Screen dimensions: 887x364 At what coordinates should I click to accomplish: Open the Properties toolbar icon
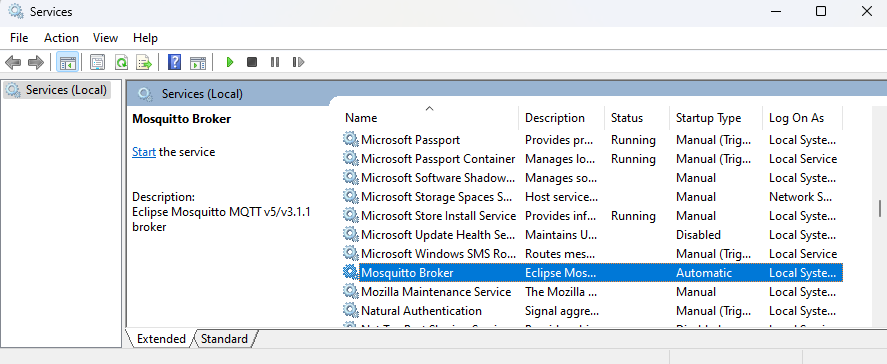[98, 62]
